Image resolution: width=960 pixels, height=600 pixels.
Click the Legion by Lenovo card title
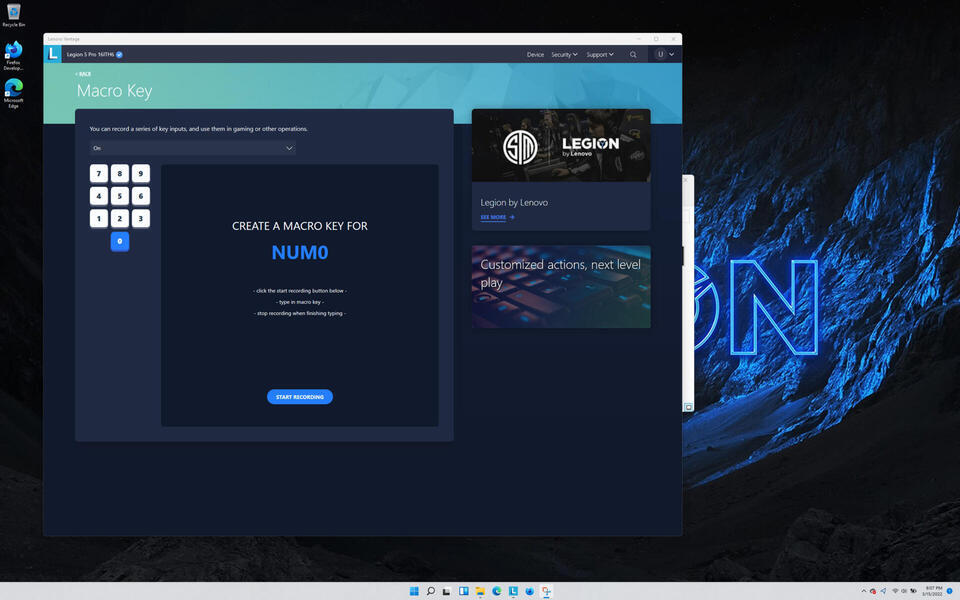coord(514,203)
